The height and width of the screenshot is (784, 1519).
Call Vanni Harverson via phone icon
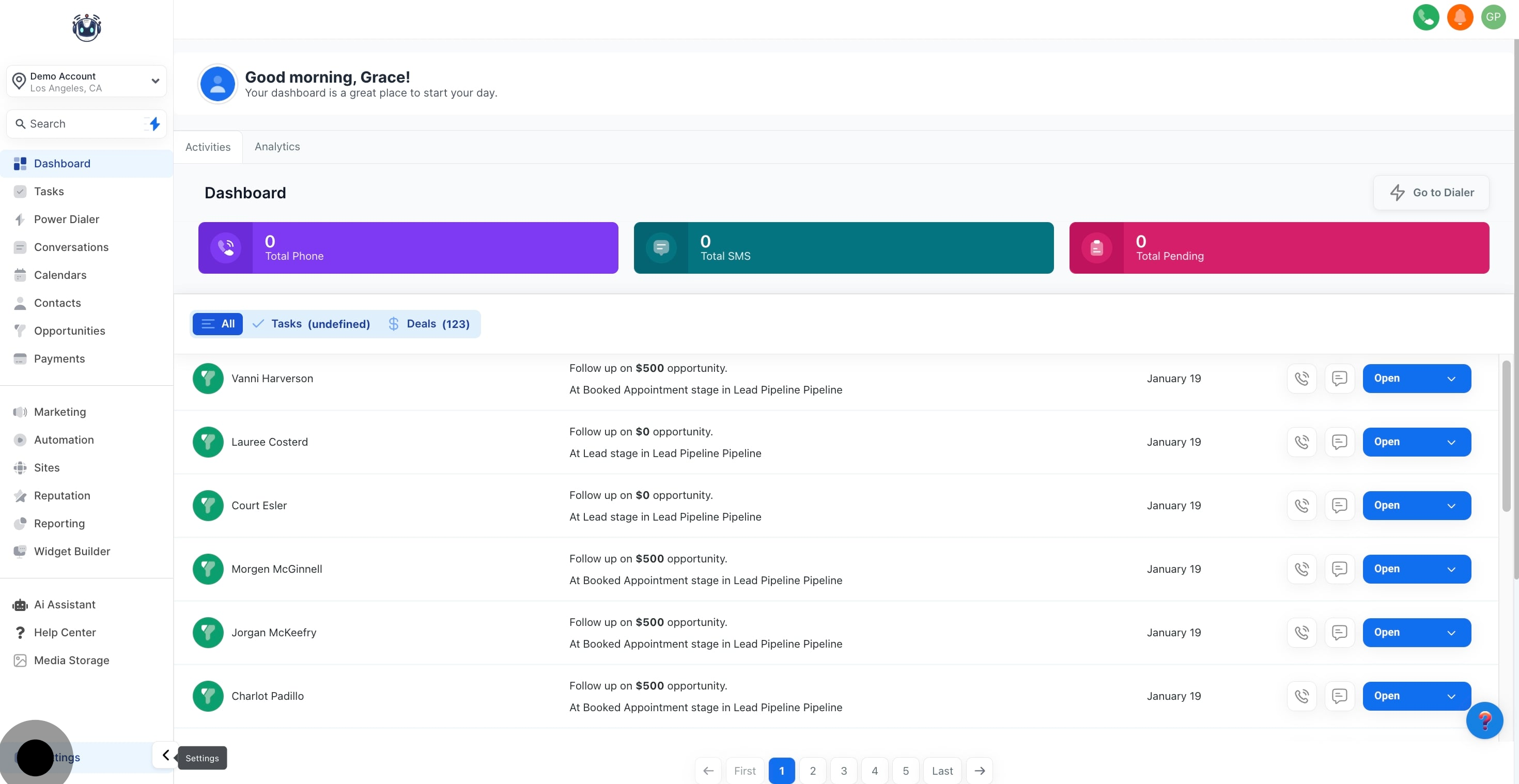1301,379
